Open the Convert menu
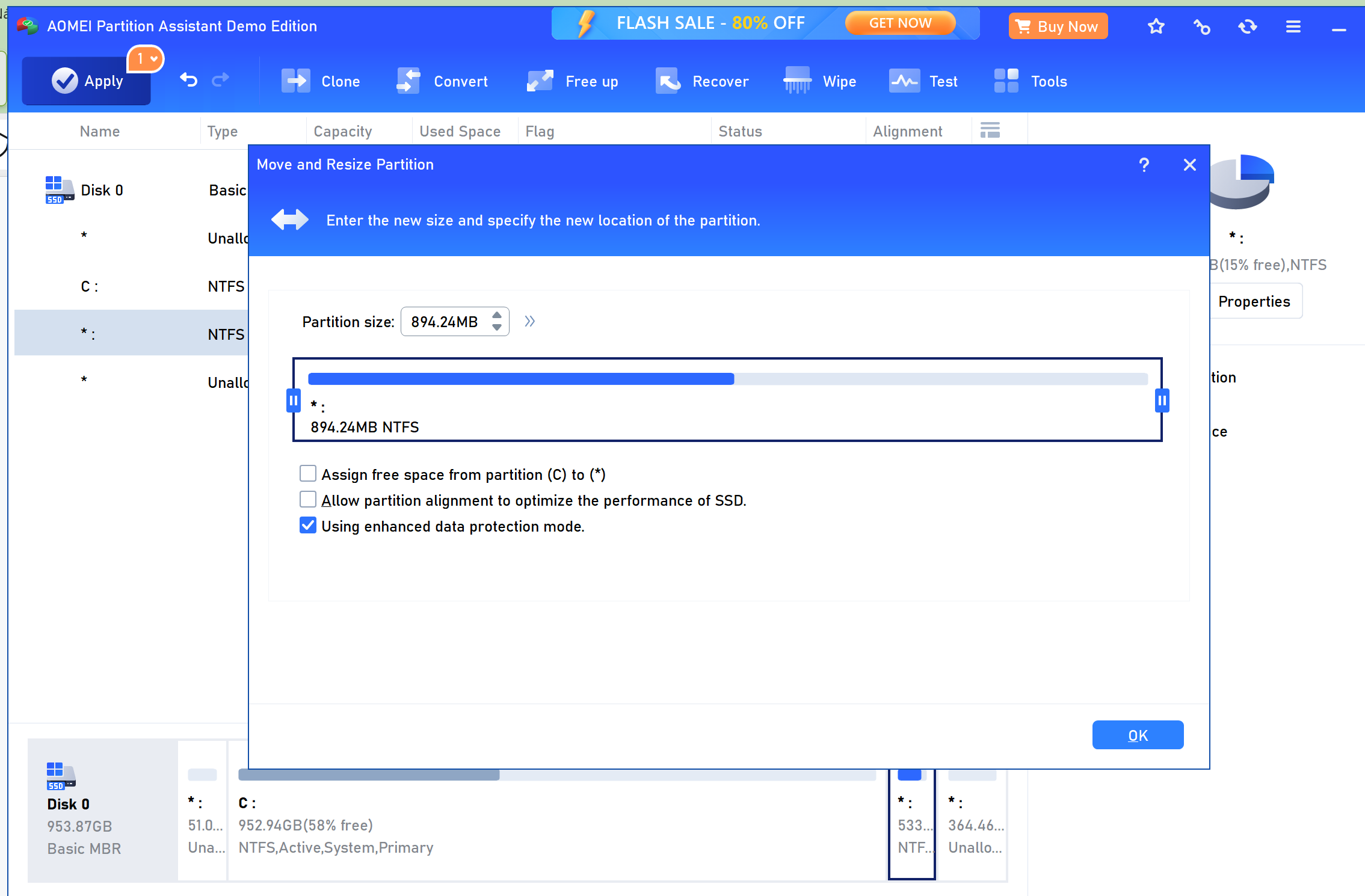 coord(442,81)
